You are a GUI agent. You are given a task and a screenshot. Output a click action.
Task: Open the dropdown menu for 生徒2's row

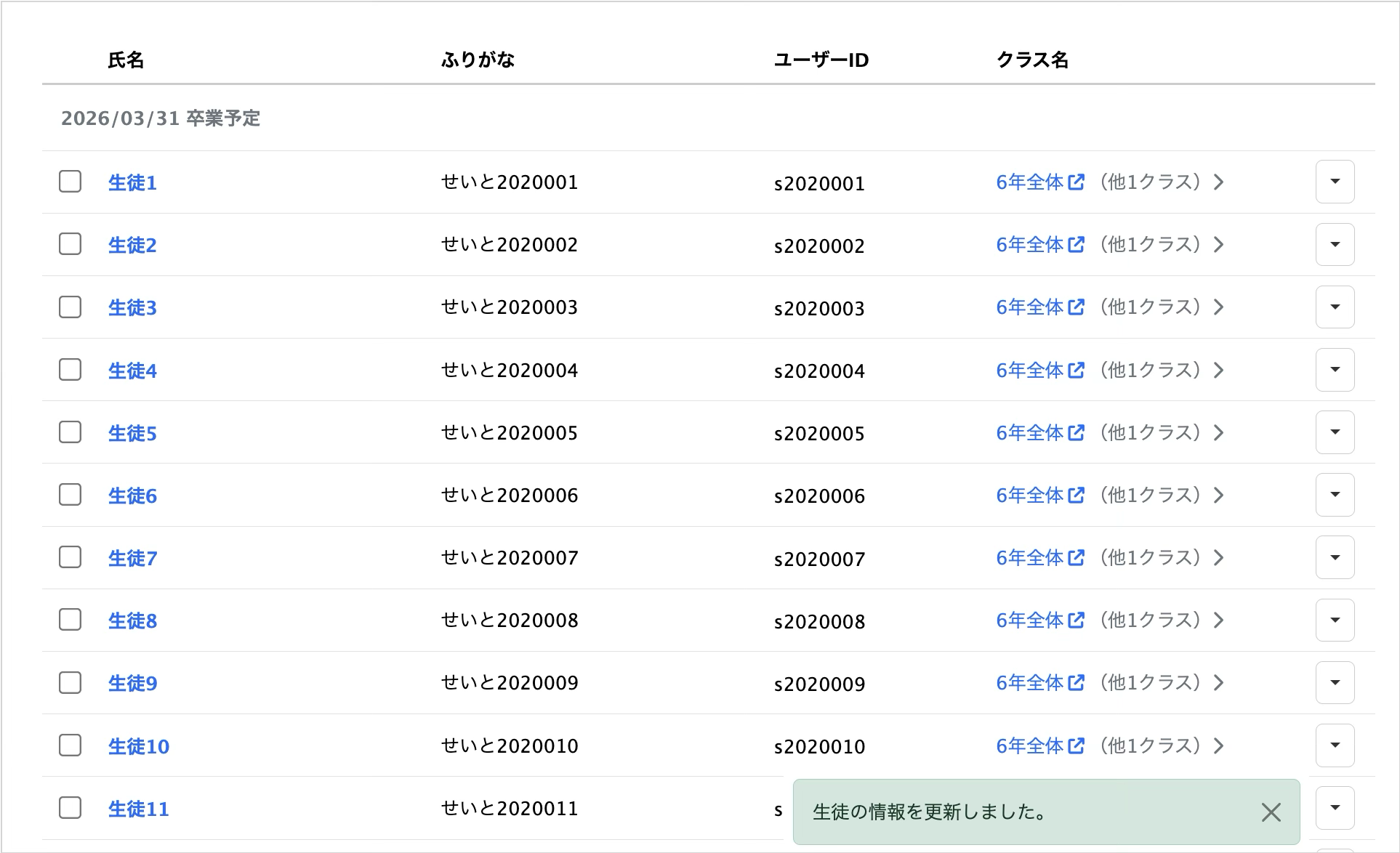(x=1335, y=244)
